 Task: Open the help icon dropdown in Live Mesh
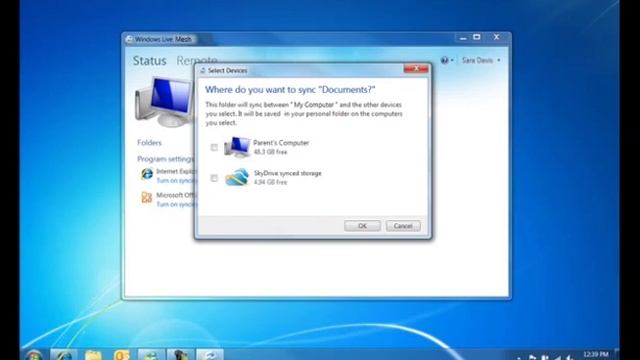(447, 60)
